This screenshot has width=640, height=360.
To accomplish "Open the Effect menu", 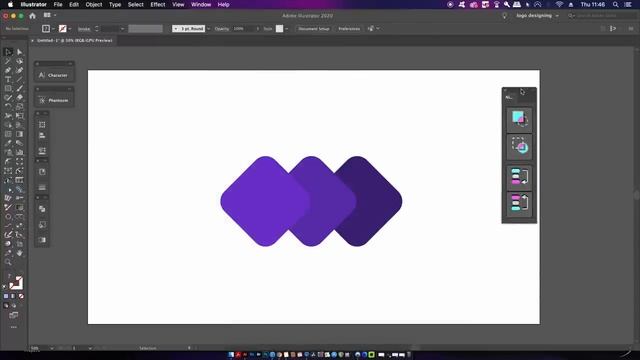I will [158, 4].
